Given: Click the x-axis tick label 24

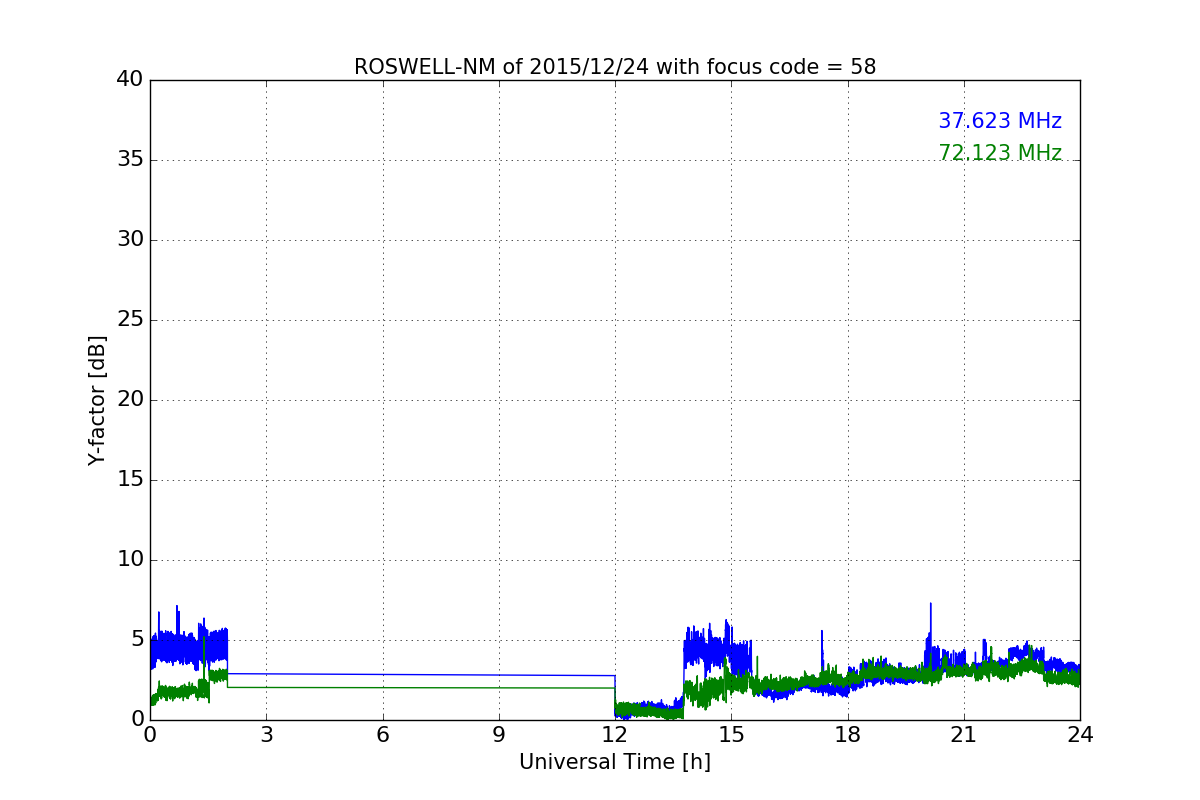Looking at the screenshot, I should coord(1080,734).
